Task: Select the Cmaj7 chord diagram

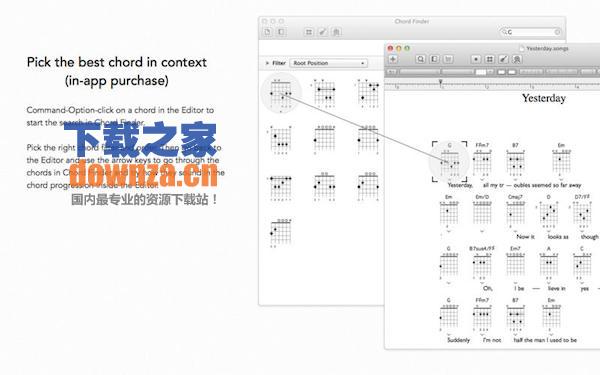Action: point(515,212)
